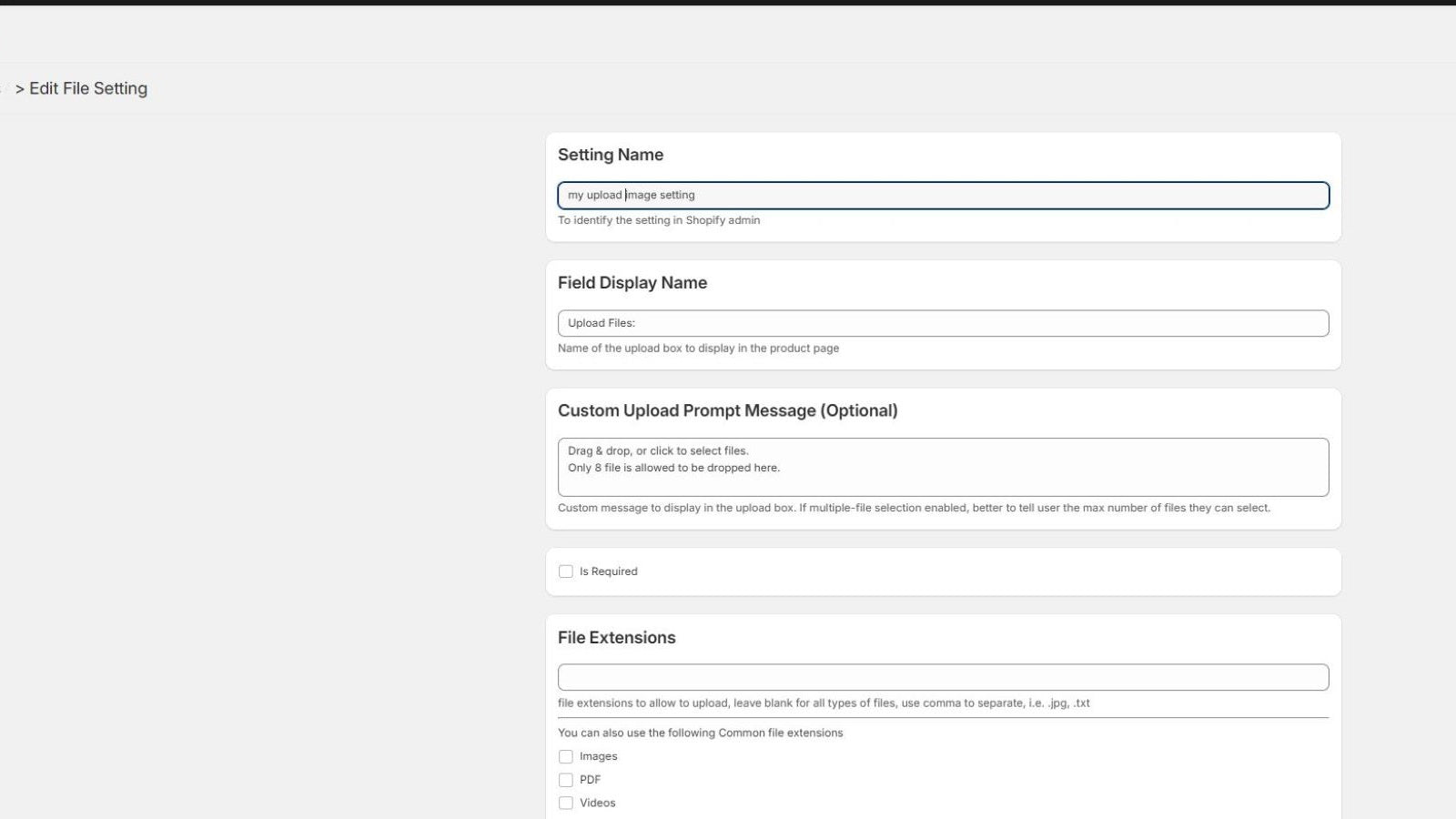This screenshot has height=819, width=1456.
Task: Click the File Extensions input field
Action: (x=943, y=677)
